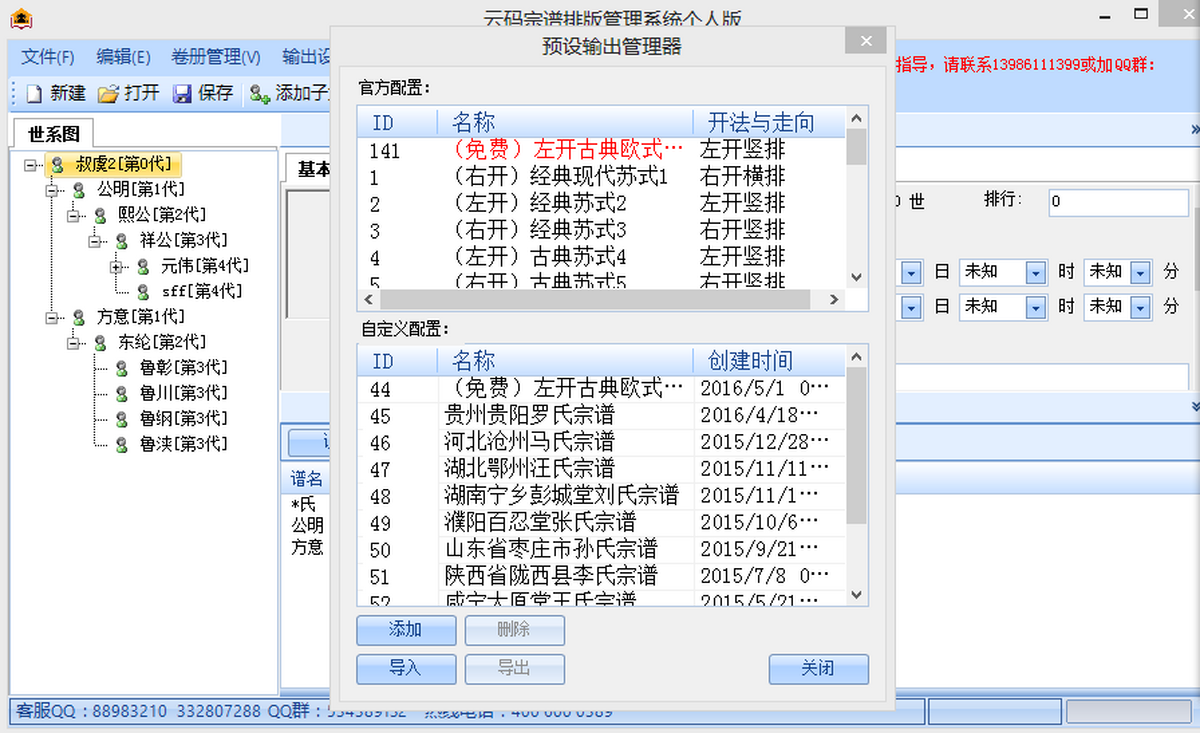This screenshot has height=733, width=1200.
Task: Select official row （右开）经典苏式3
Action: pyautogui.click(x=601, y=231)
